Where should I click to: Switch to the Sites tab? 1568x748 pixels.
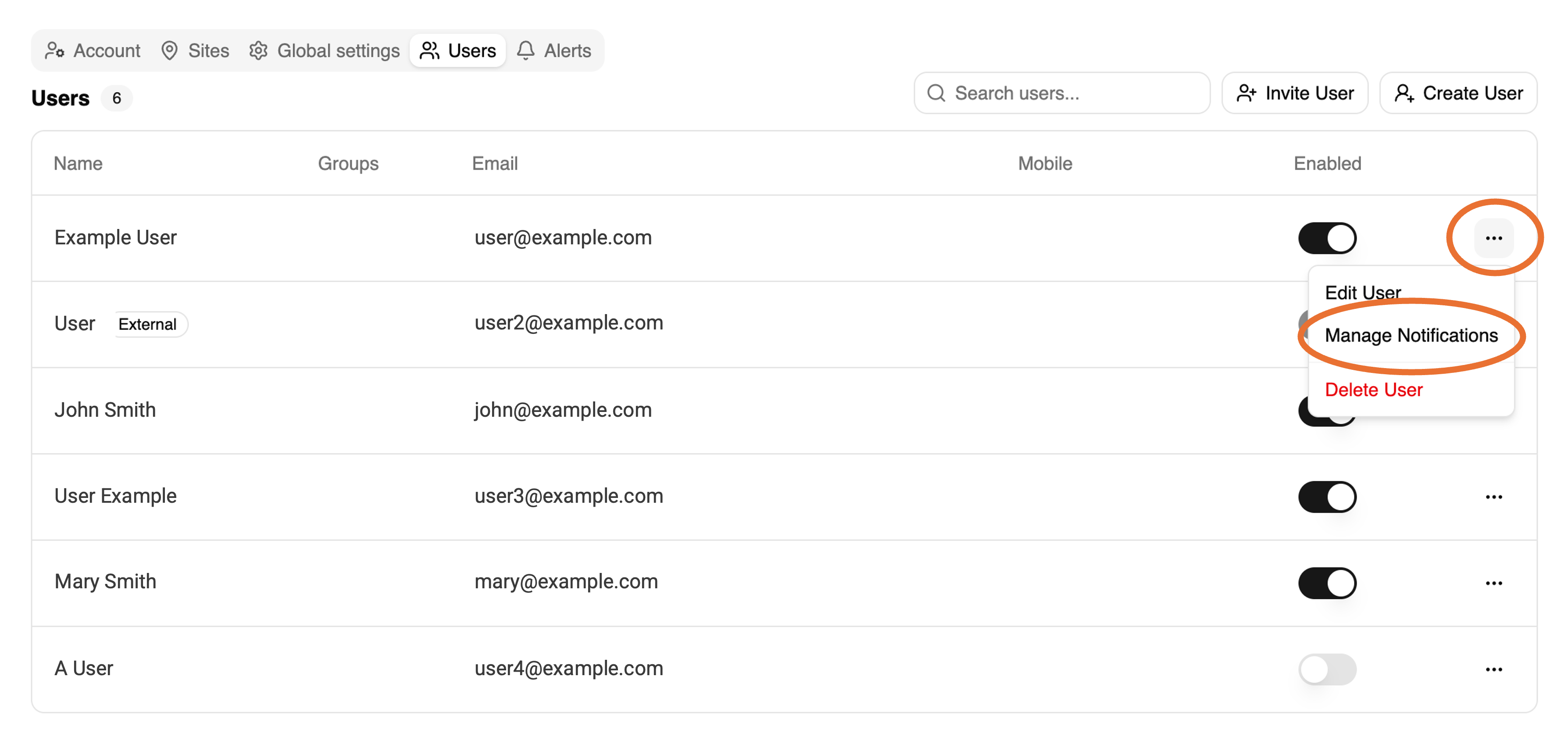coord(195,50)
